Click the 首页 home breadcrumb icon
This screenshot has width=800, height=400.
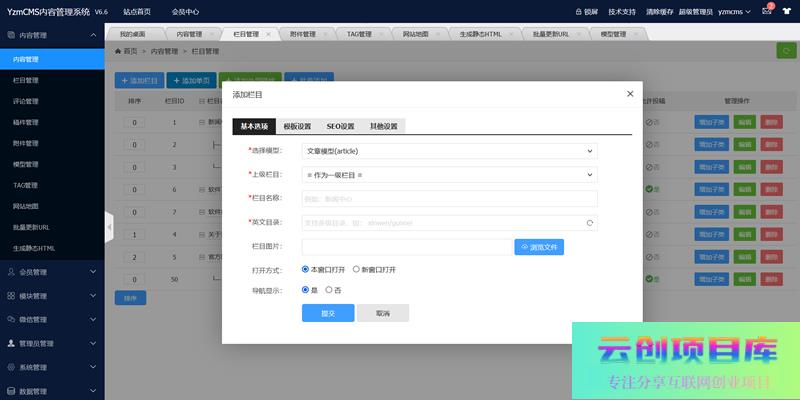(x=120, y=50)
